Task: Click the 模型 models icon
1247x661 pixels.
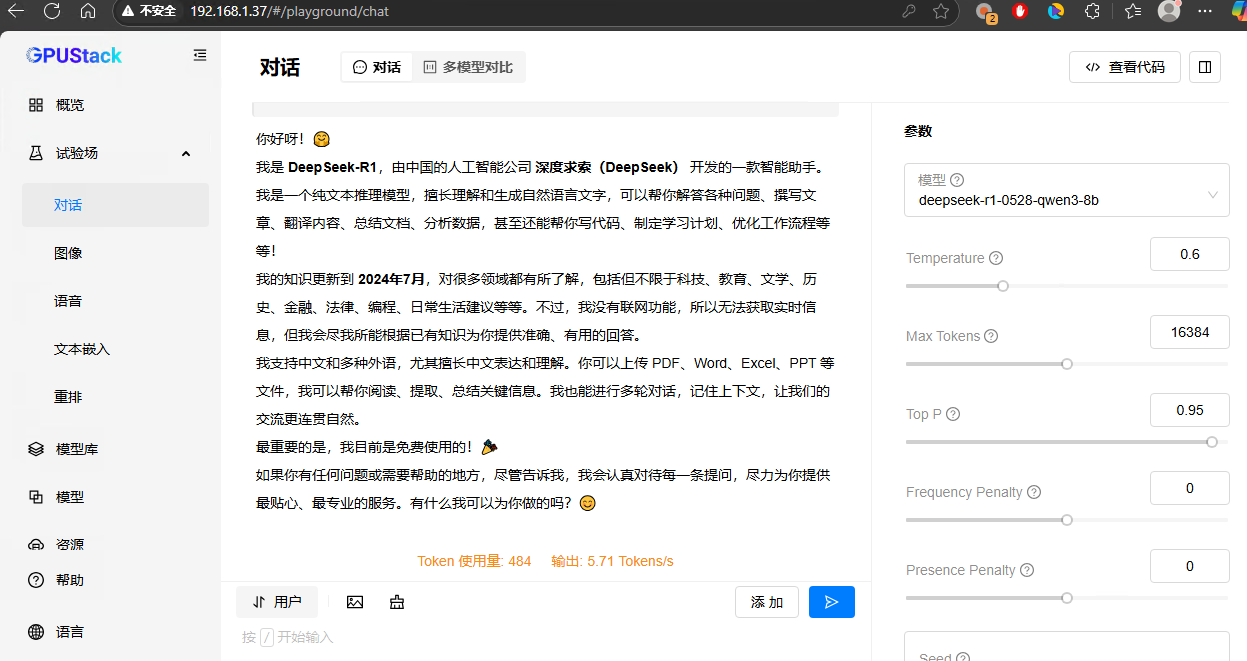Action: point(36,497)
